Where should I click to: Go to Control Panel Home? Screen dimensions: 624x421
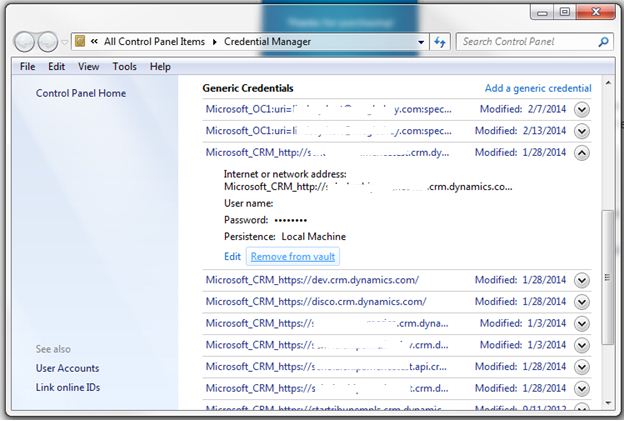(x=81, y=93)
